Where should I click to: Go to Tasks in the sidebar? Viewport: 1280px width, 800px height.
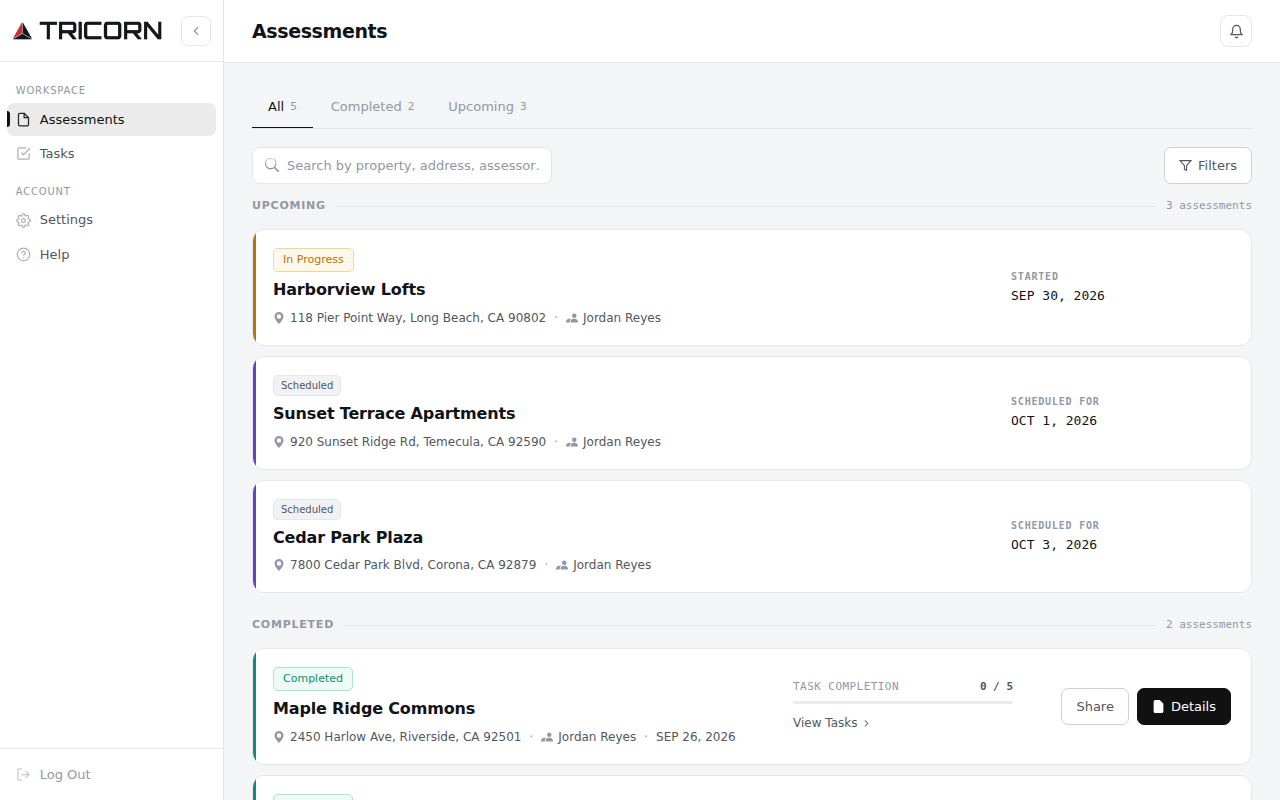click(x=111, y=153)
